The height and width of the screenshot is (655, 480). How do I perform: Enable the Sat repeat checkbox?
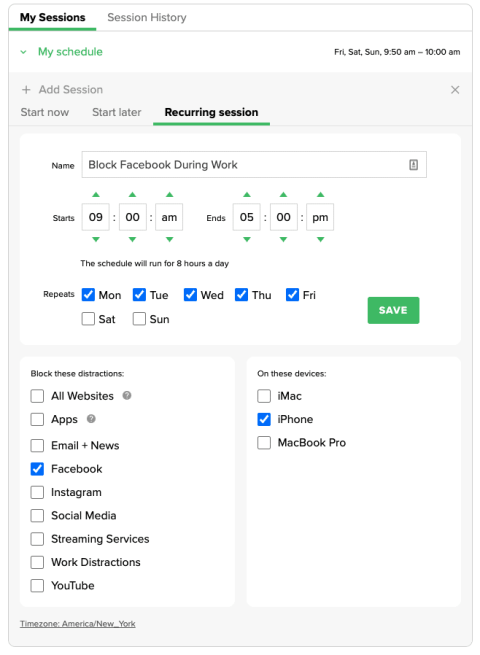click(88, 319)
